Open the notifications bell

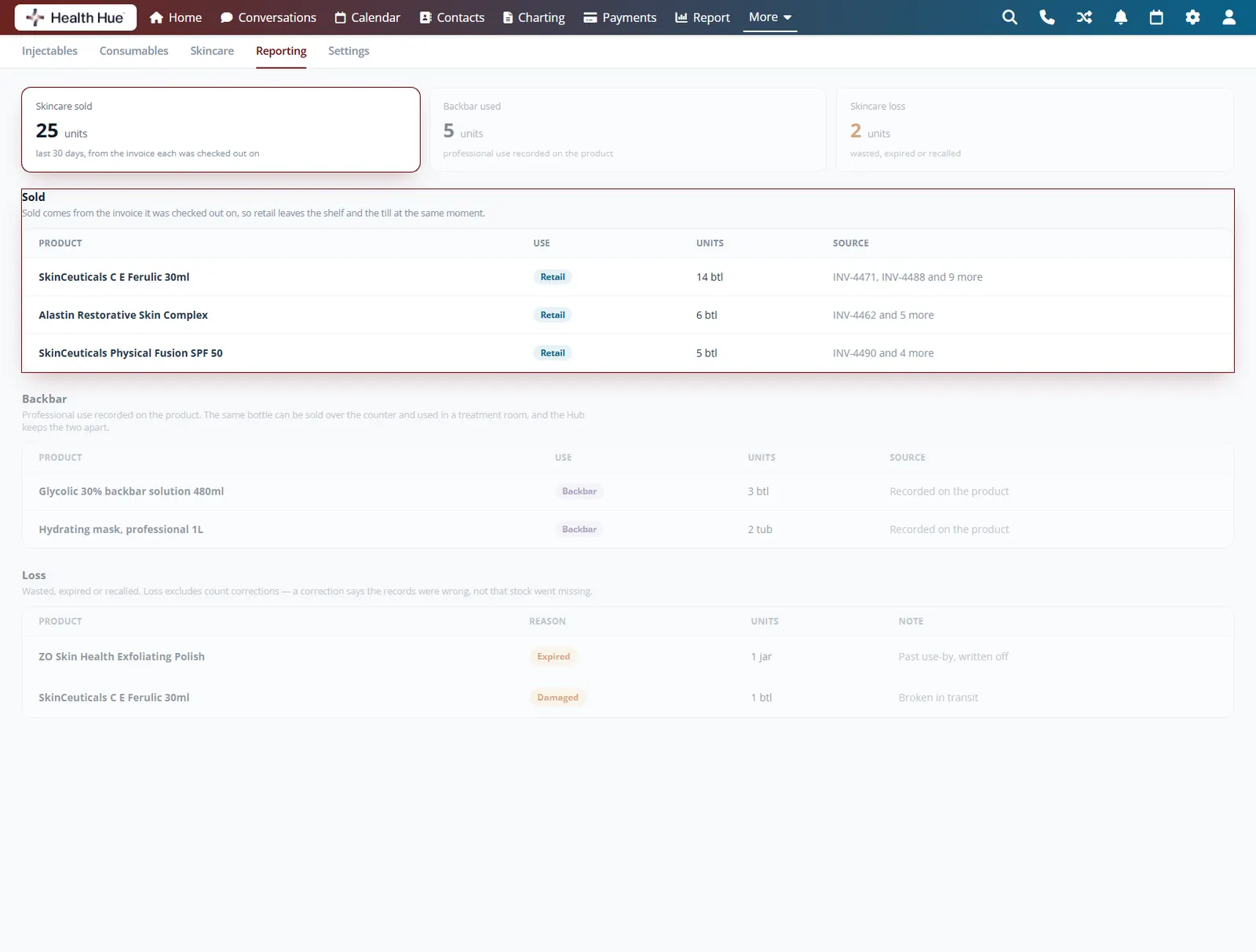click(x=1121, y=17)
